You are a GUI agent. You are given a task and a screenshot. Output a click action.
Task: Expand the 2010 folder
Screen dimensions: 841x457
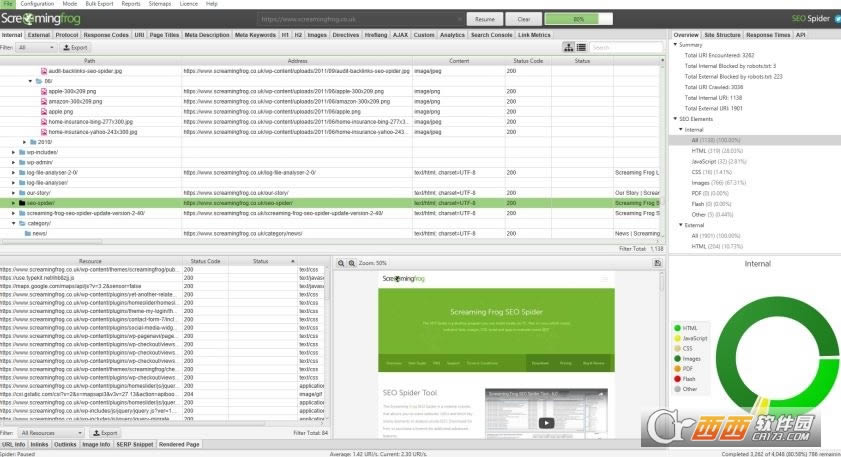click(25, 142)
